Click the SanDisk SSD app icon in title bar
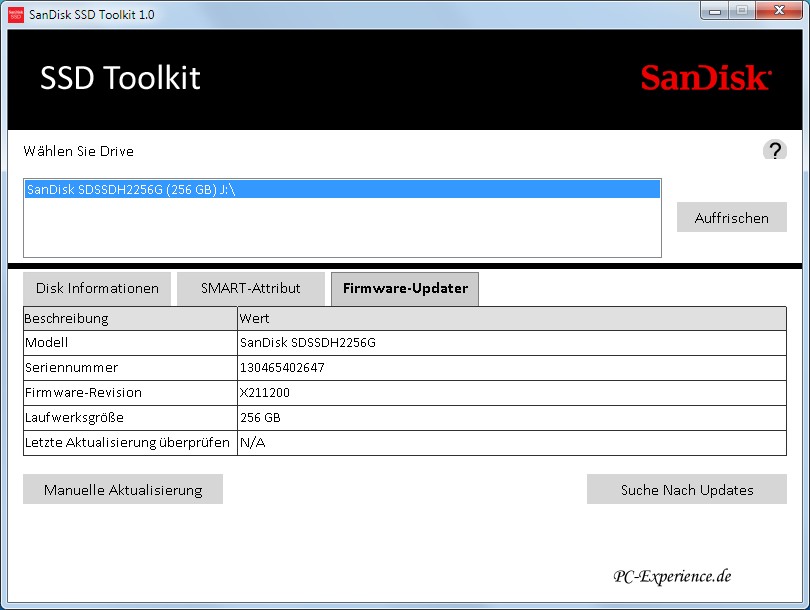Screen dimensions: 810x610 [16, 15]
